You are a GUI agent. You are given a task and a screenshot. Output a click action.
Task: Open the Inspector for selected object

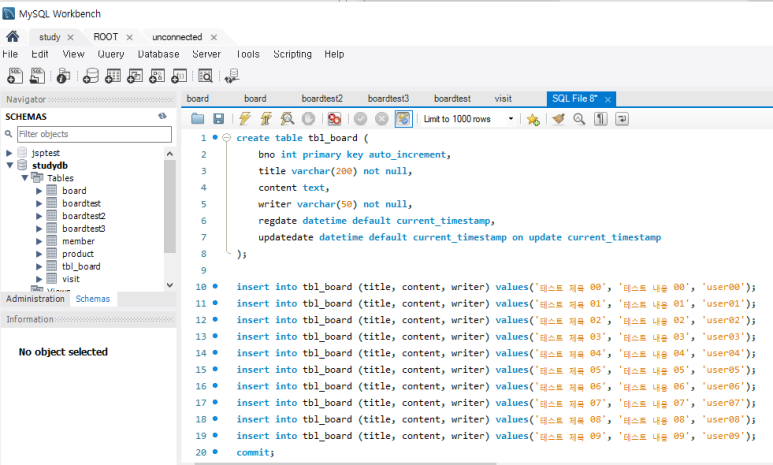(63, 75)
